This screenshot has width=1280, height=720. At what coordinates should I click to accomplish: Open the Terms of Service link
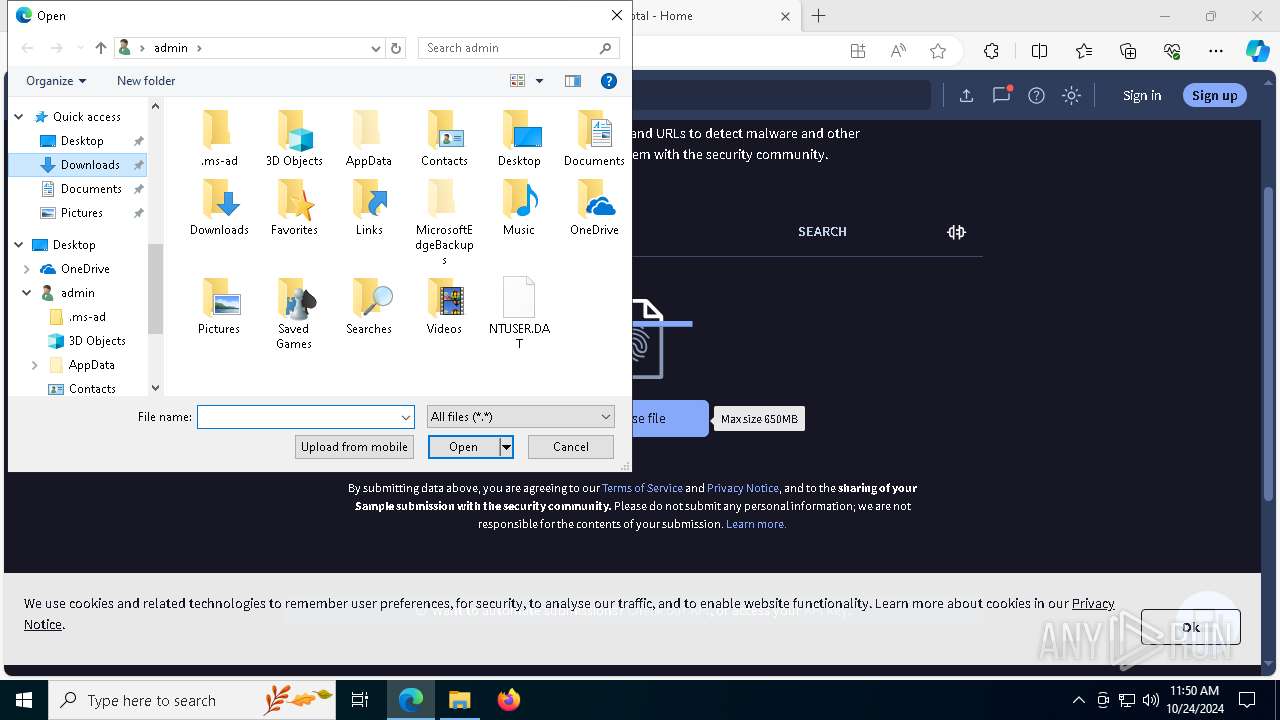(642, 488)
